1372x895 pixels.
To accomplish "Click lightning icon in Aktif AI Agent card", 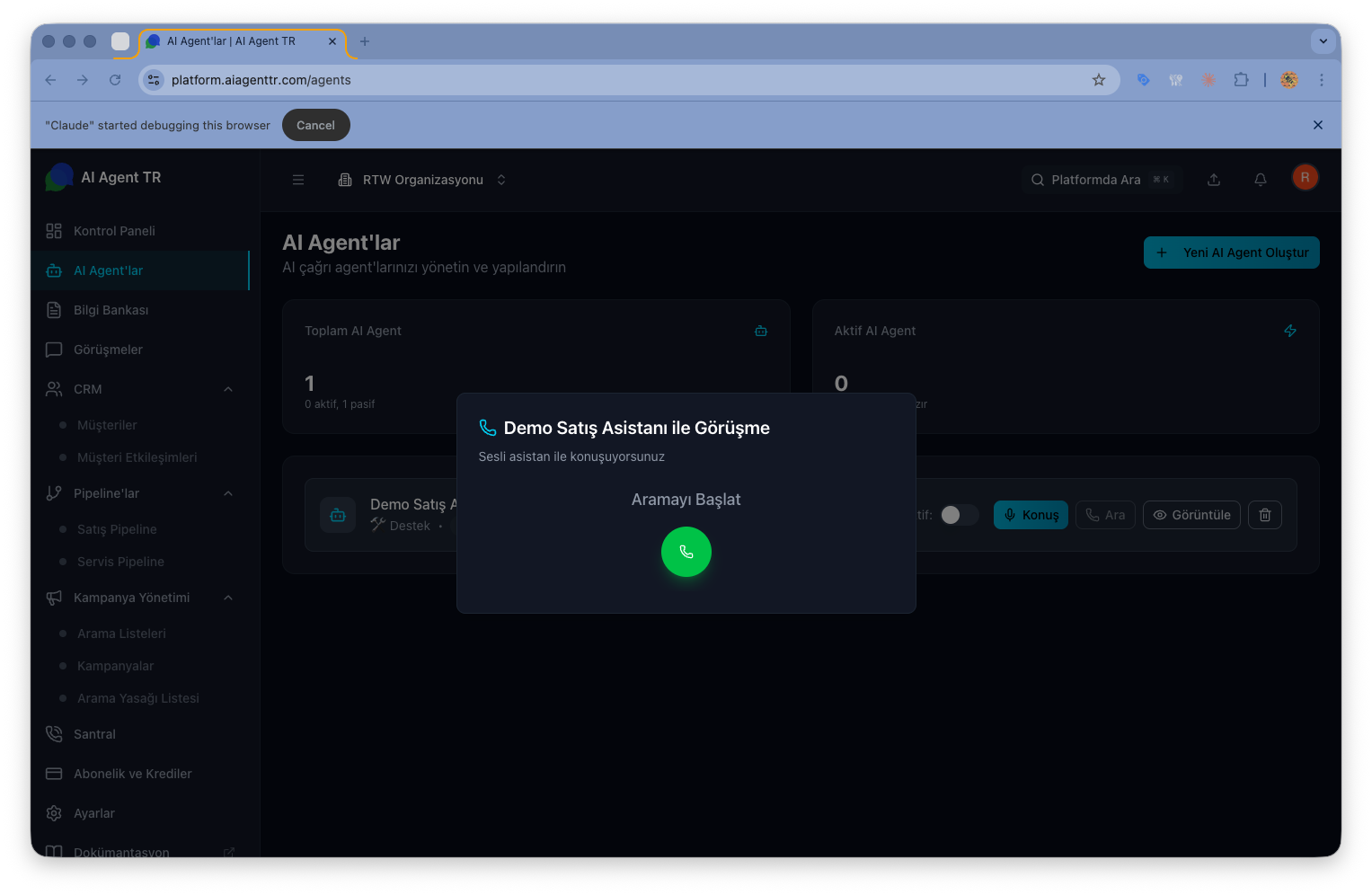I will point(1290,331).
